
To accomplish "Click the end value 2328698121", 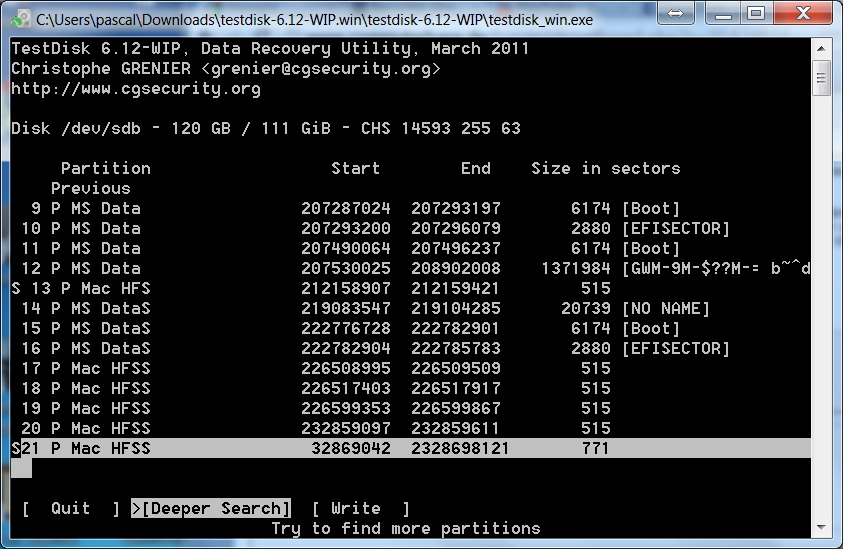I will (x=460, y=448).
